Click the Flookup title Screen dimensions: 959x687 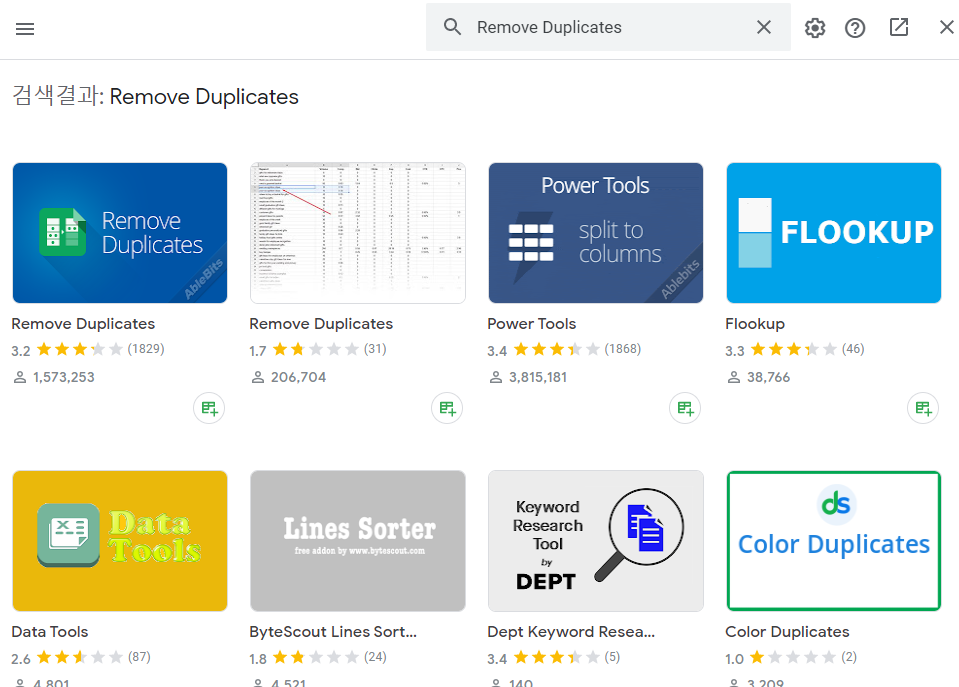point(755,324)
